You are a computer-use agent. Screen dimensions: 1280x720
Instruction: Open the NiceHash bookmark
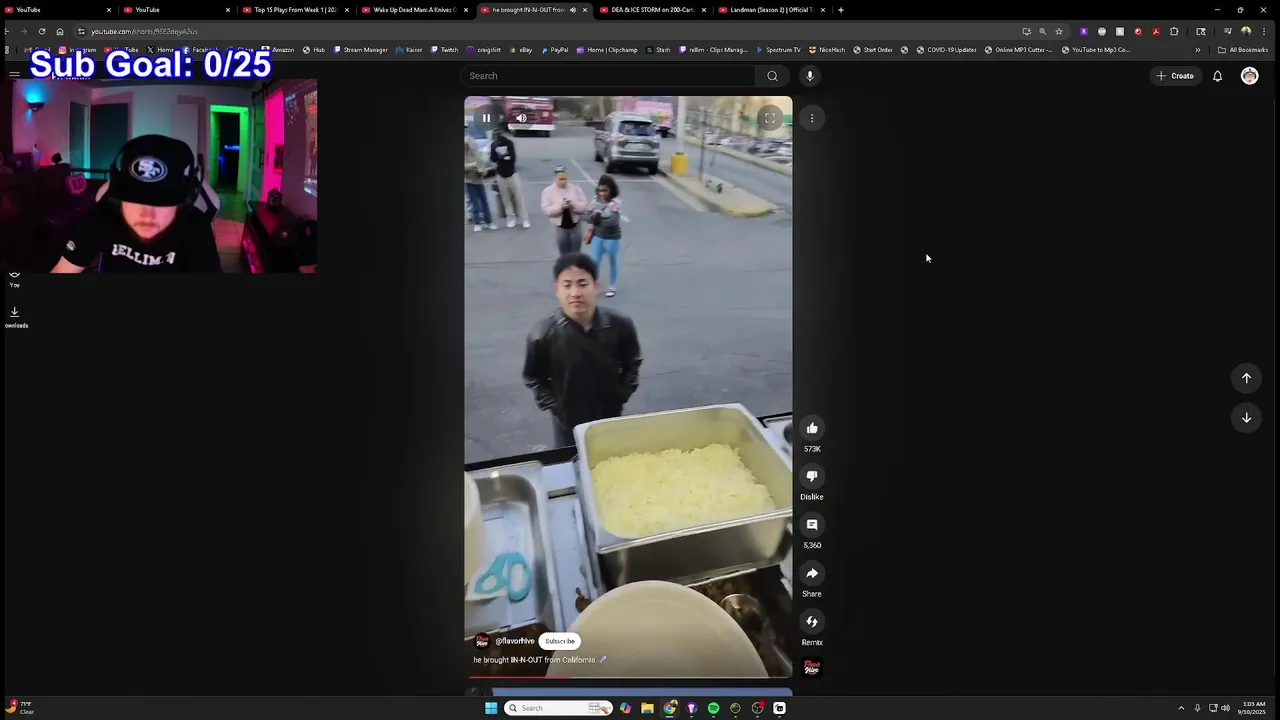(x=827, y=50)
